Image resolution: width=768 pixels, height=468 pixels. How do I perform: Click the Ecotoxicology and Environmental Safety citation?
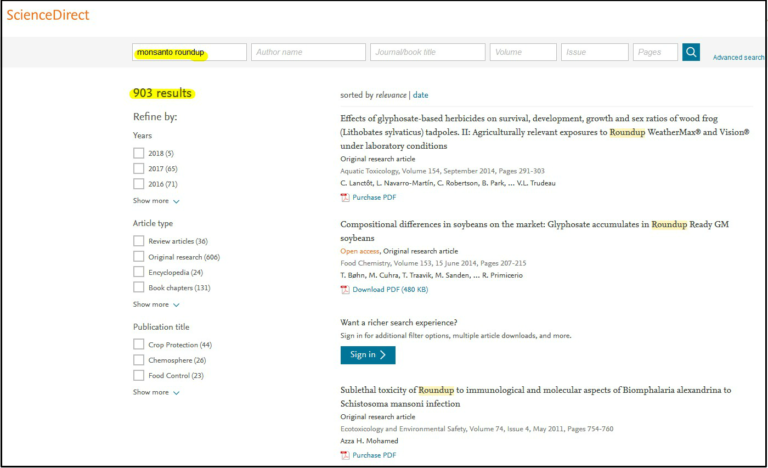477,429
